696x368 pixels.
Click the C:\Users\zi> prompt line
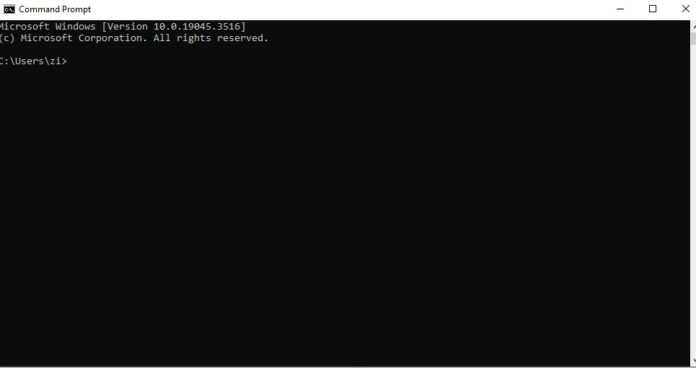coord(33,61)
